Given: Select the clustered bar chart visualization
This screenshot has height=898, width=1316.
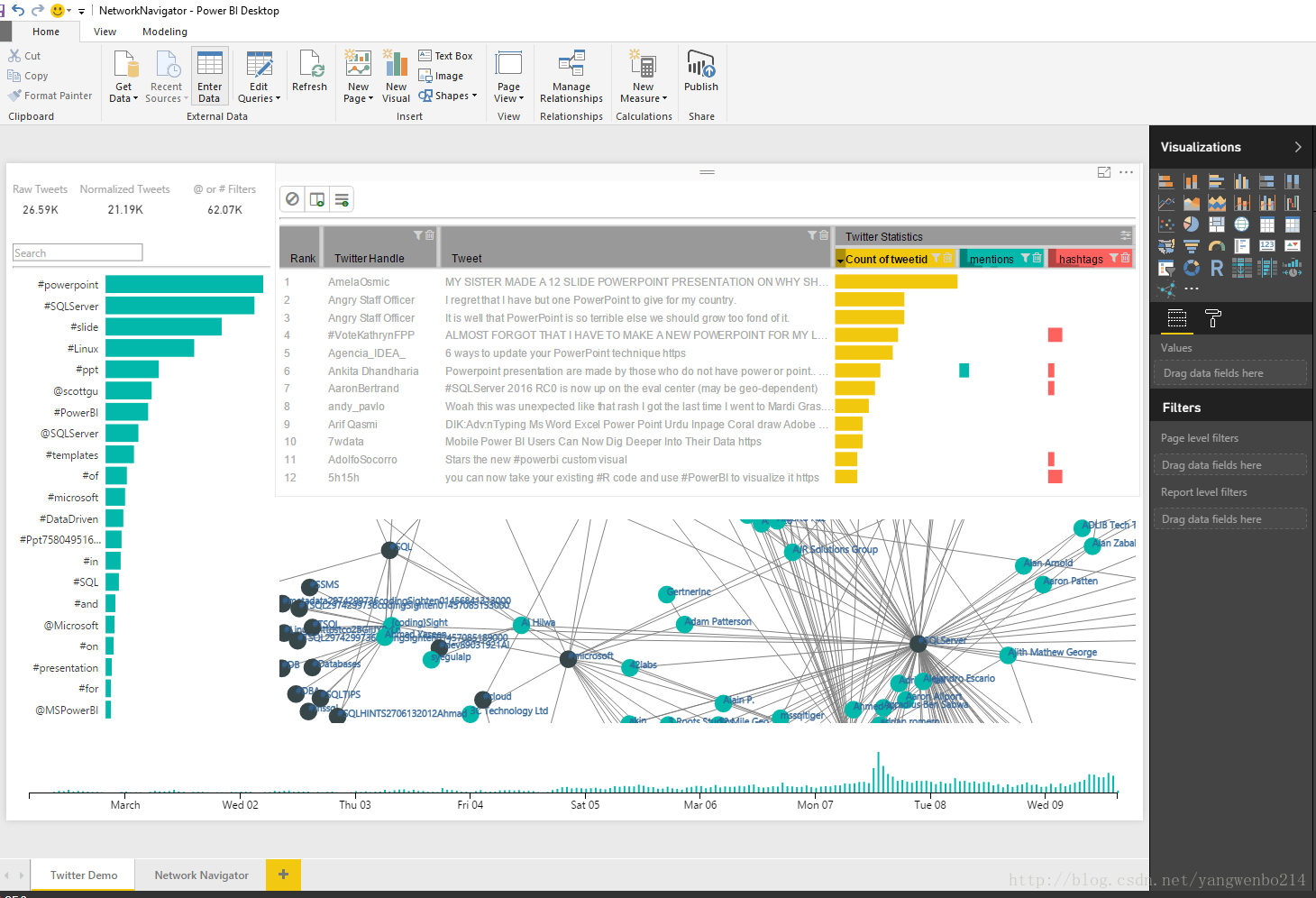Looking at the screenshot, I should 1217,181.
